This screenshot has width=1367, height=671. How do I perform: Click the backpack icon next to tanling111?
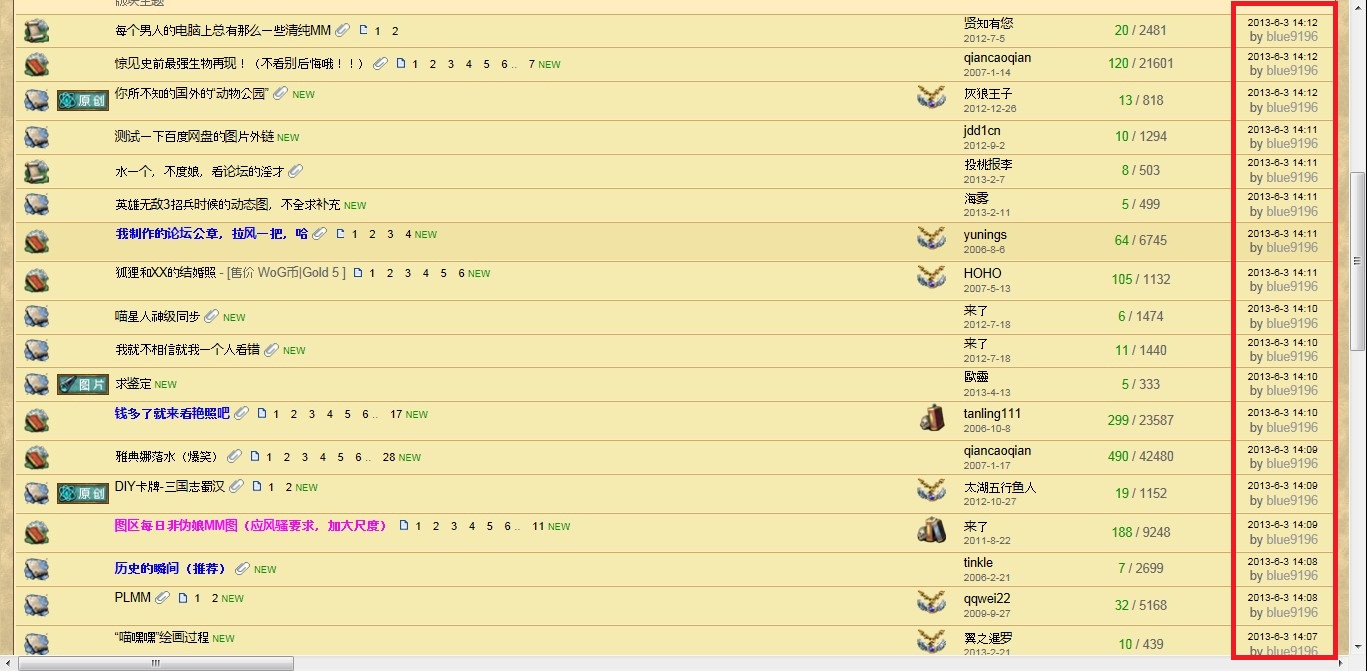pyautogui.click(x=931, y=418)
